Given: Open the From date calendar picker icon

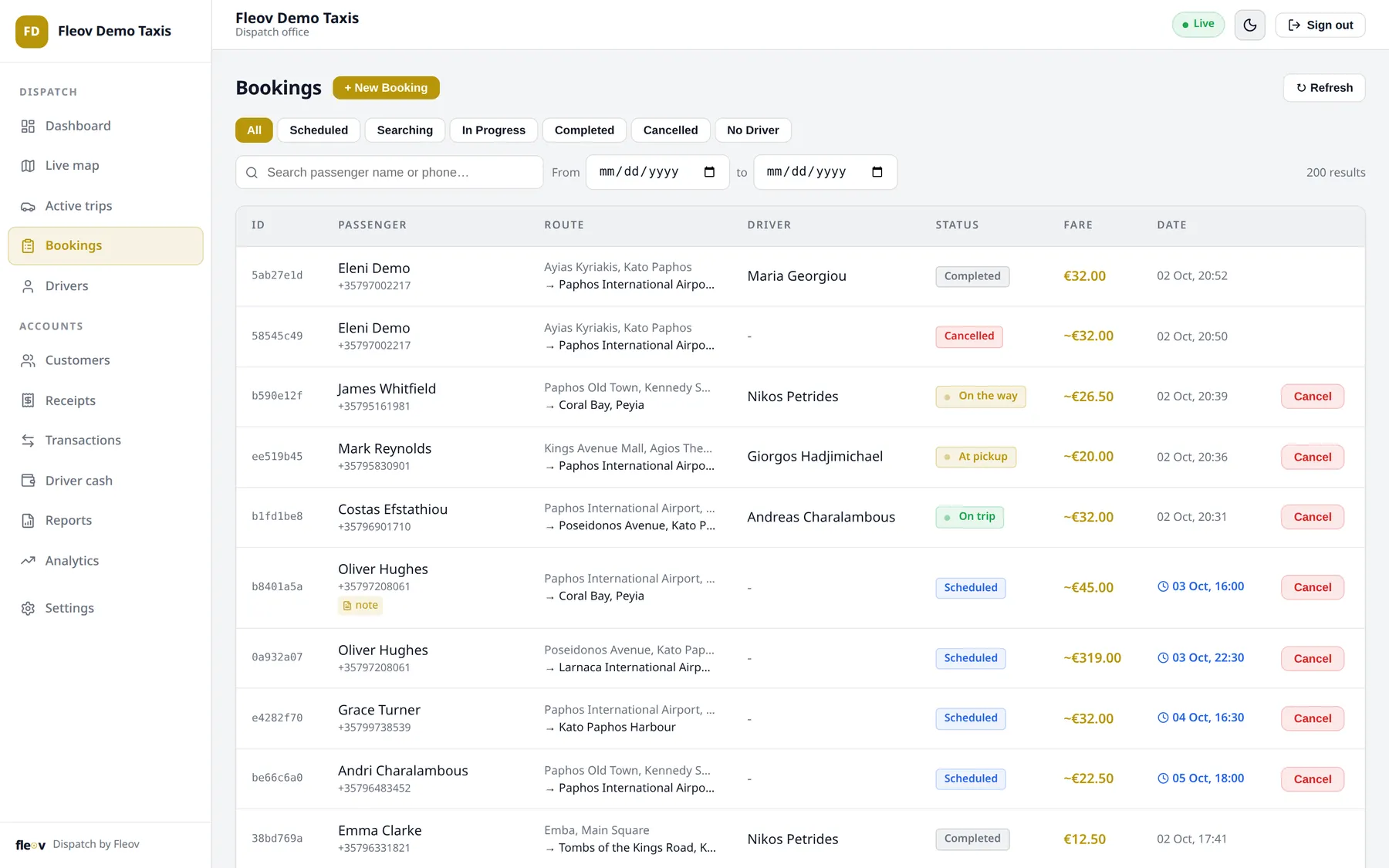Looking at the screenshot, I should coord(709,172).
